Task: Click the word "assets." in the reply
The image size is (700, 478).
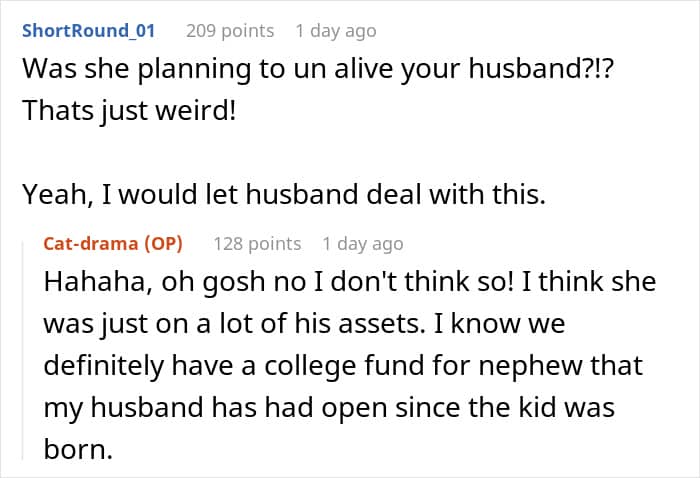Action: [382, 324]
